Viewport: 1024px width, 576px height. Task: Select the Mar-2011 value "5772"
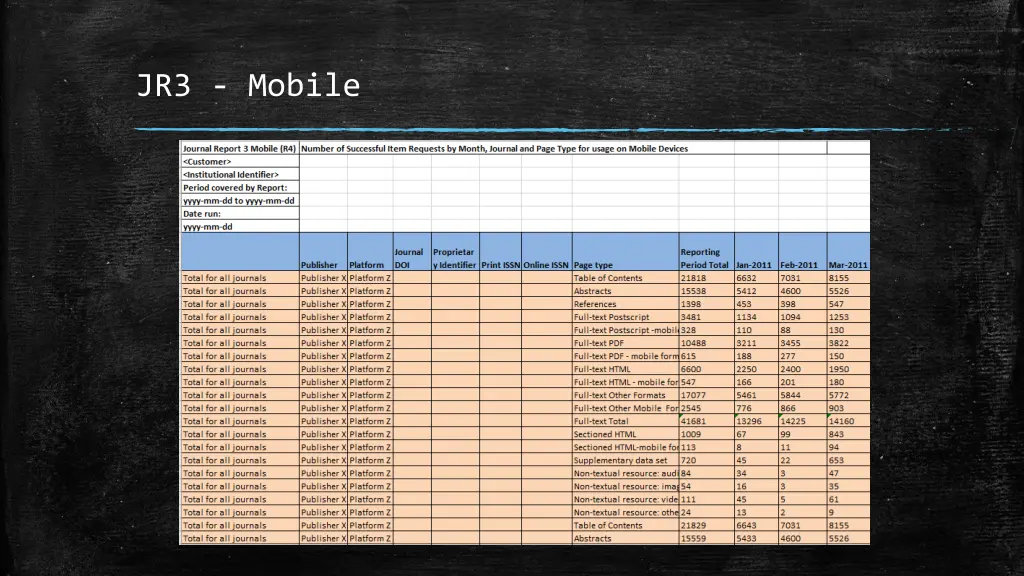(x=848, y=395)
